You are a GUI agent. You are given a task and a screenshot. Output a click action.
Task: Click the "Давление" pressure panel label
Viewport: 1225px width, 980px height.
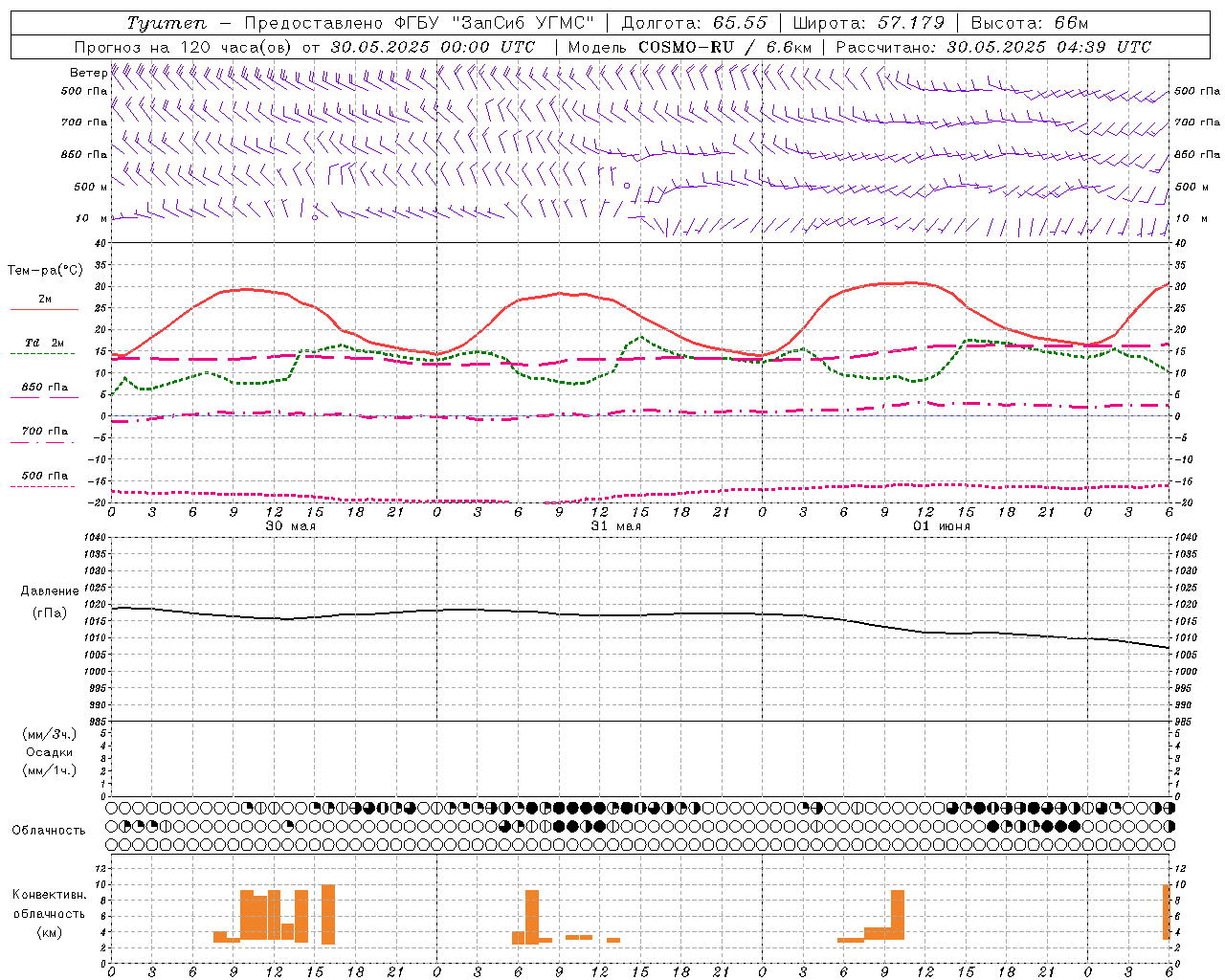click(50, 591)
